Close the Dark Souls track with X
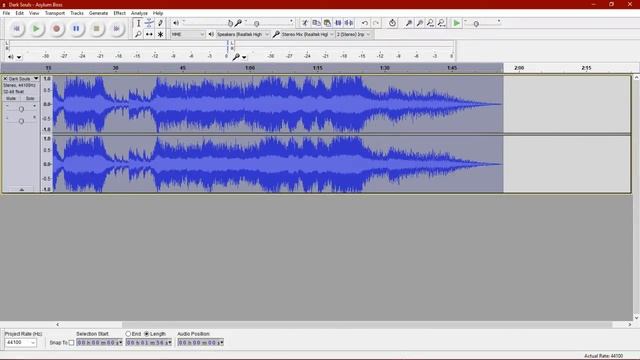 [5, 78]
